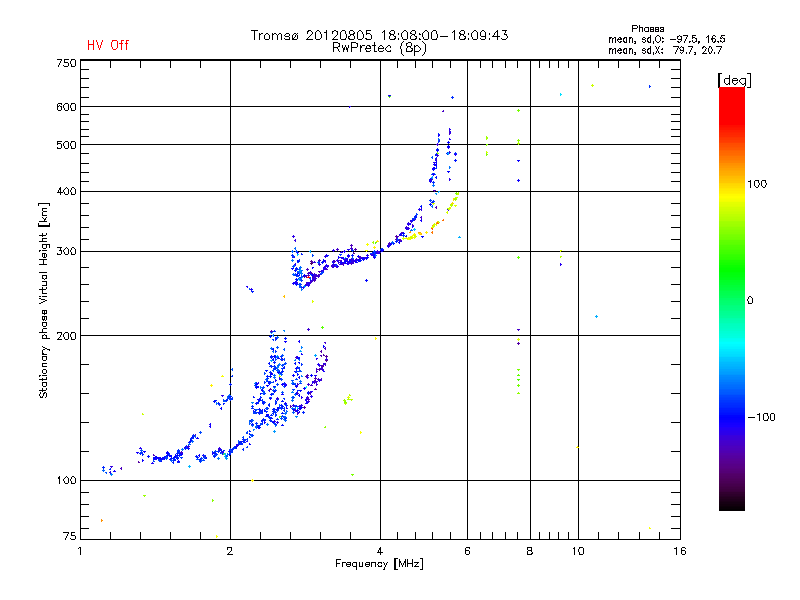Click the y-axis label '100'

[66, 481]
